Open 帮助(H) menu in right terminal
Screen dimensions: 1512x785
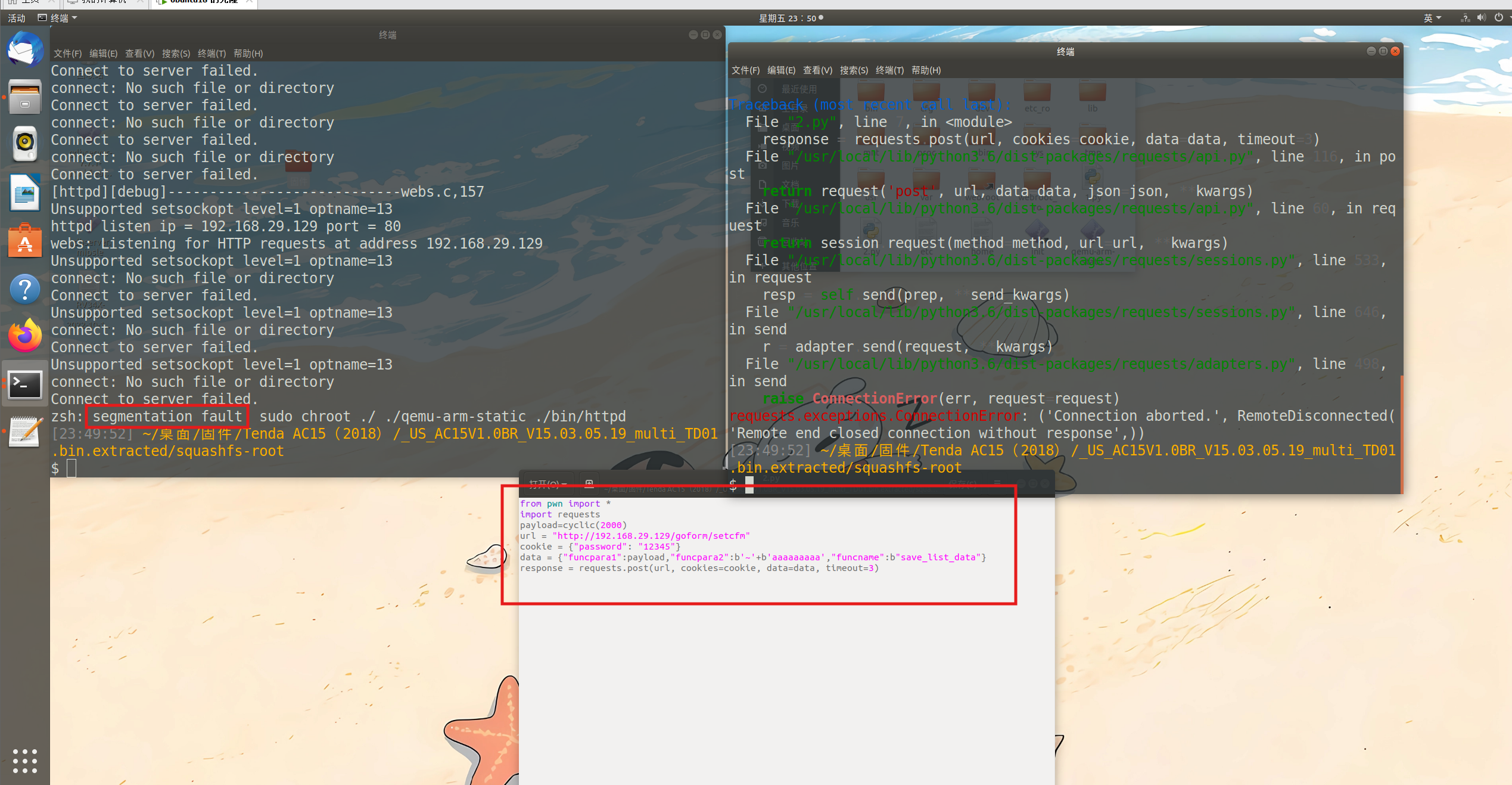pyautogui.click(x=926, y=70)
